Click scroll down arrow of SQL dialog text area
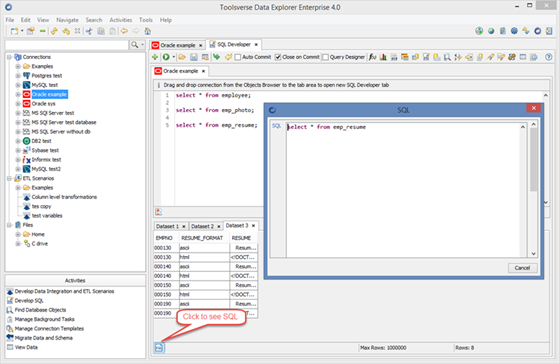The height and width of the screenshot is (364, 560). click(x=534, y=254)
